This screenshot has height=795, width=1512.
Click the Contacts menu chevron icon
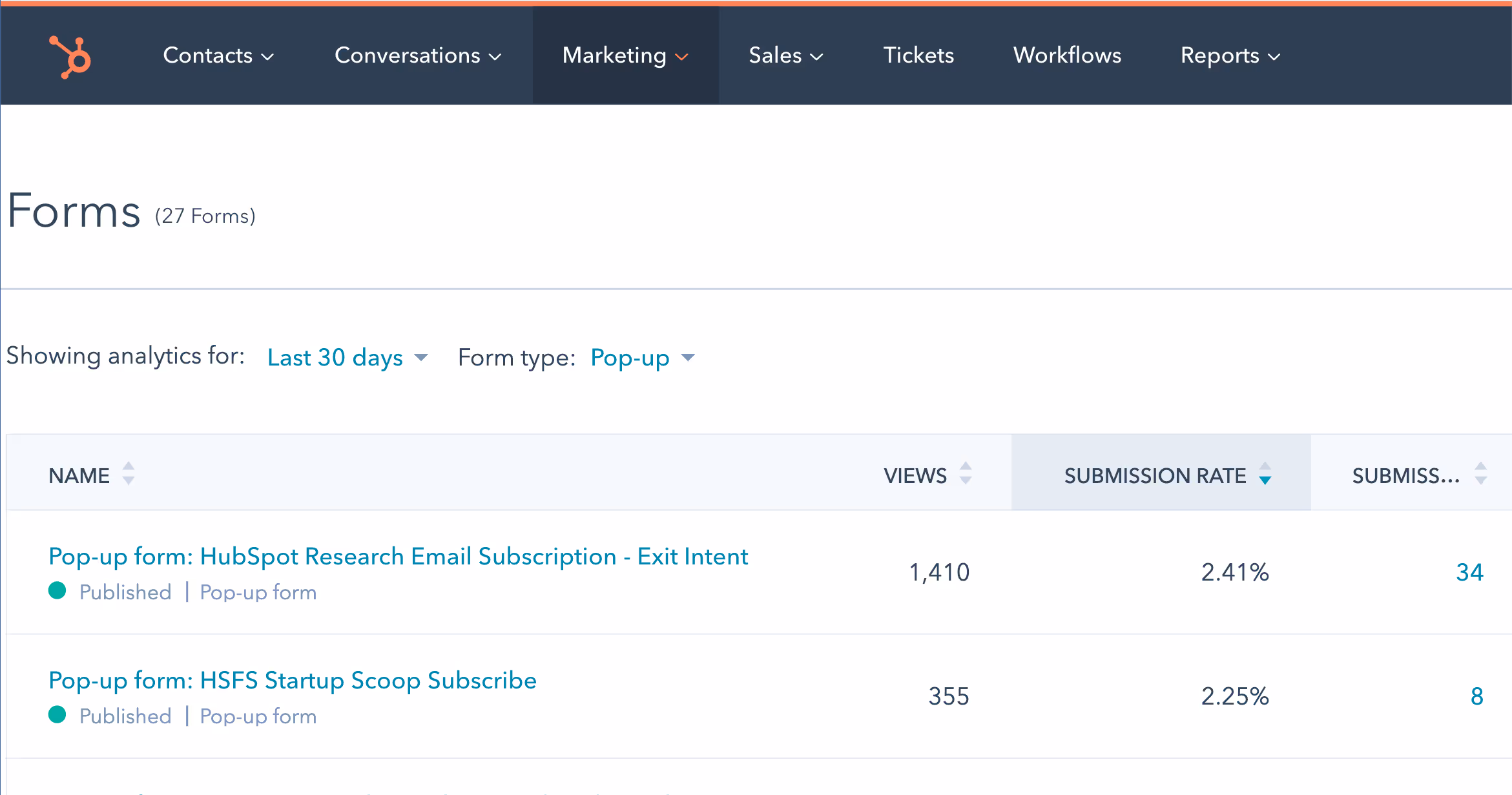coord(269,57)
